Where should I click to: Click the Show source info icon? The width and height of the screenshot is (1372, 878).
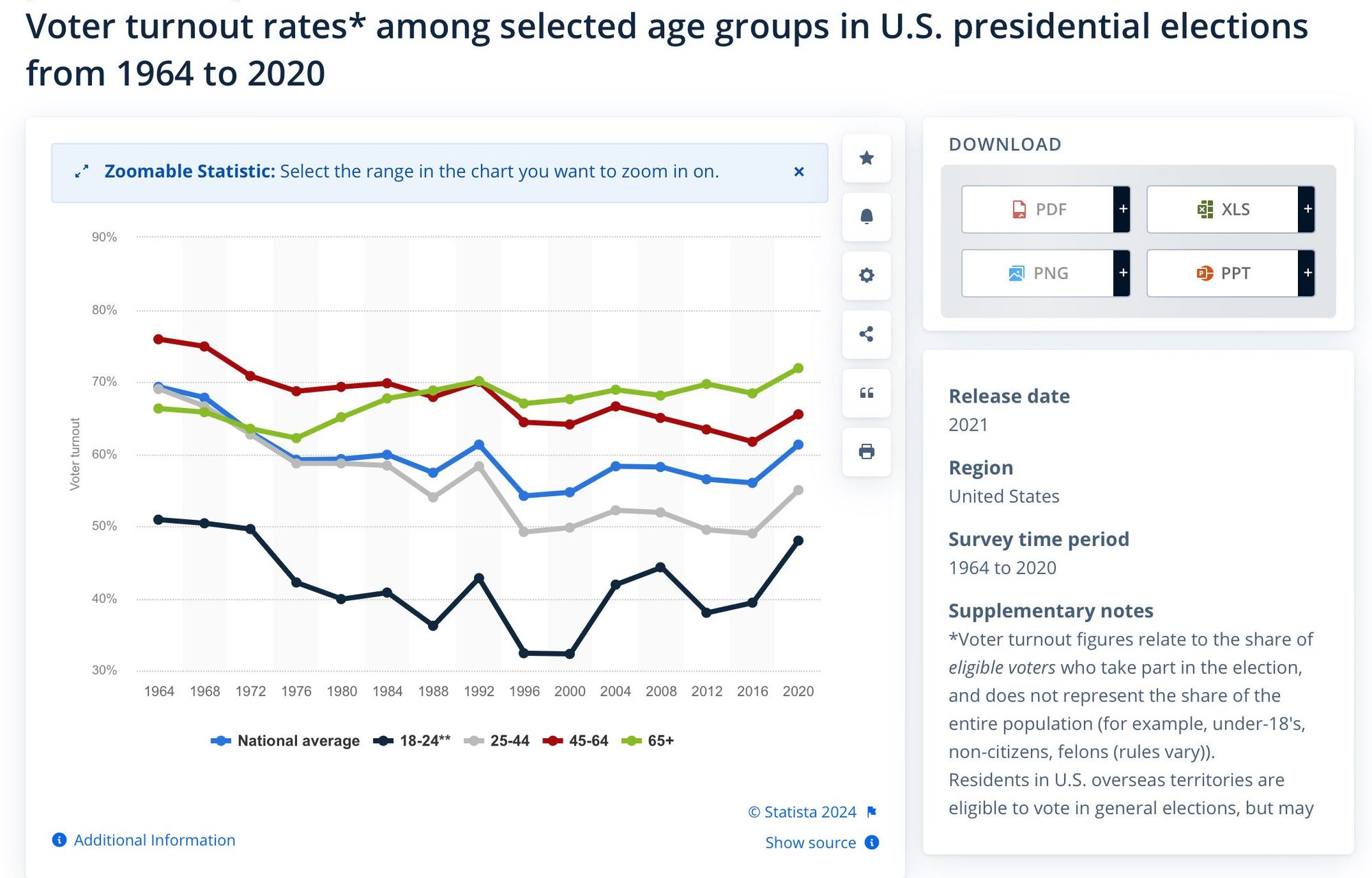click(872, 842)
